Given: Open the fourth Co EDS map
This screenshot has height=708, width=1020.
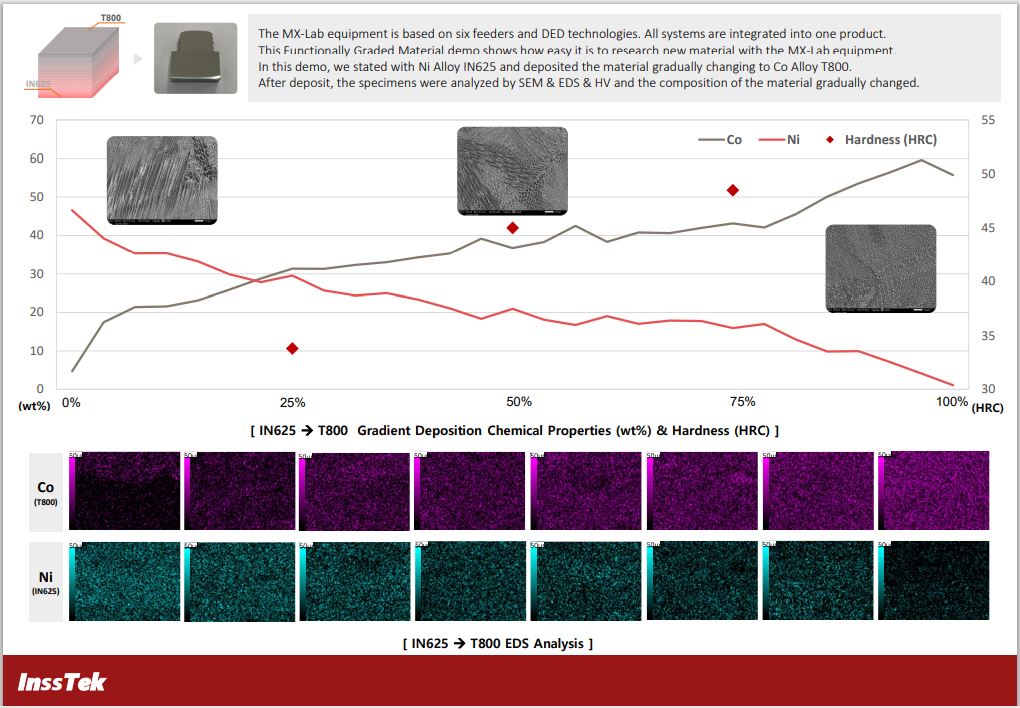Looking at the screenshot, I should pyautogui.click(x=470, y=491).
